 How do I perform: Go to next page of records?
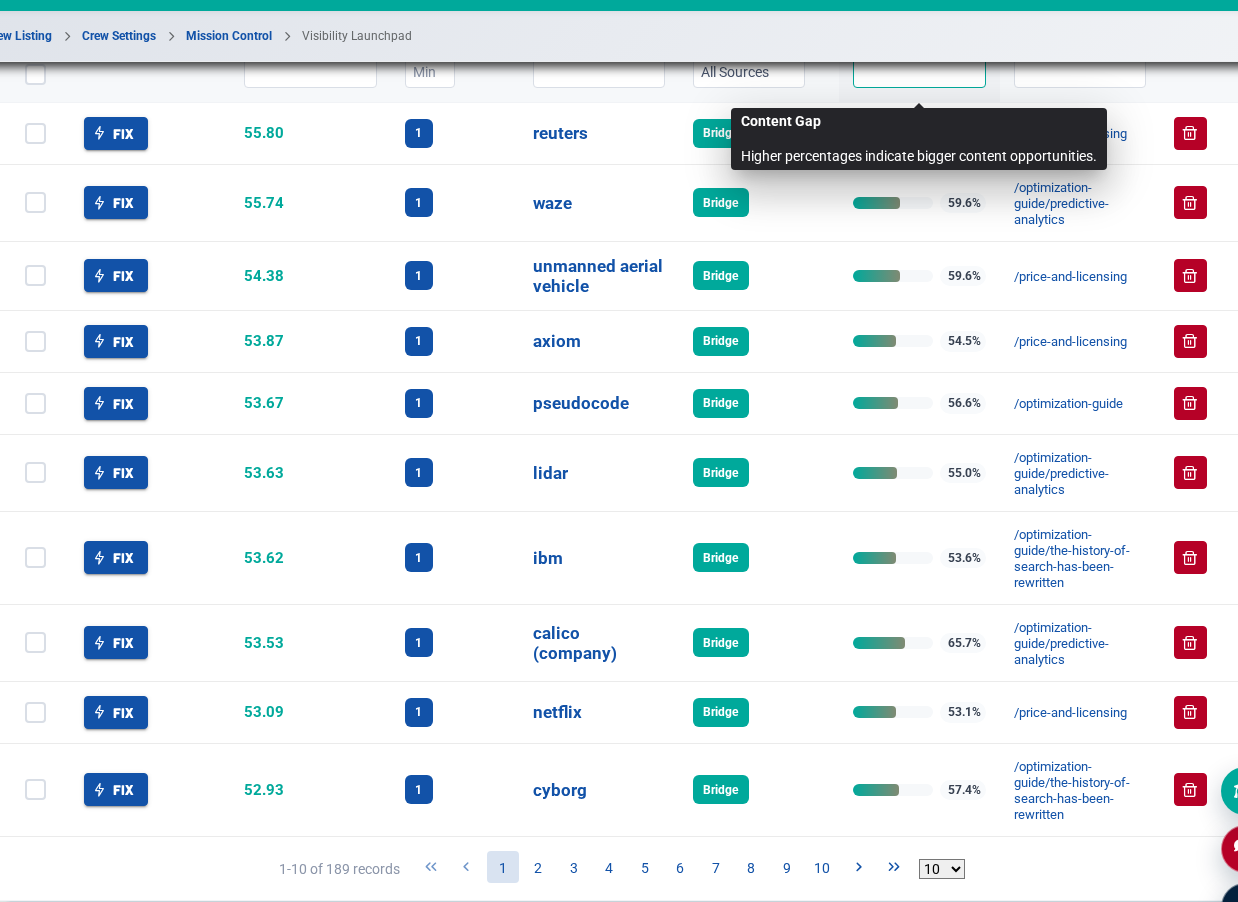858,867
